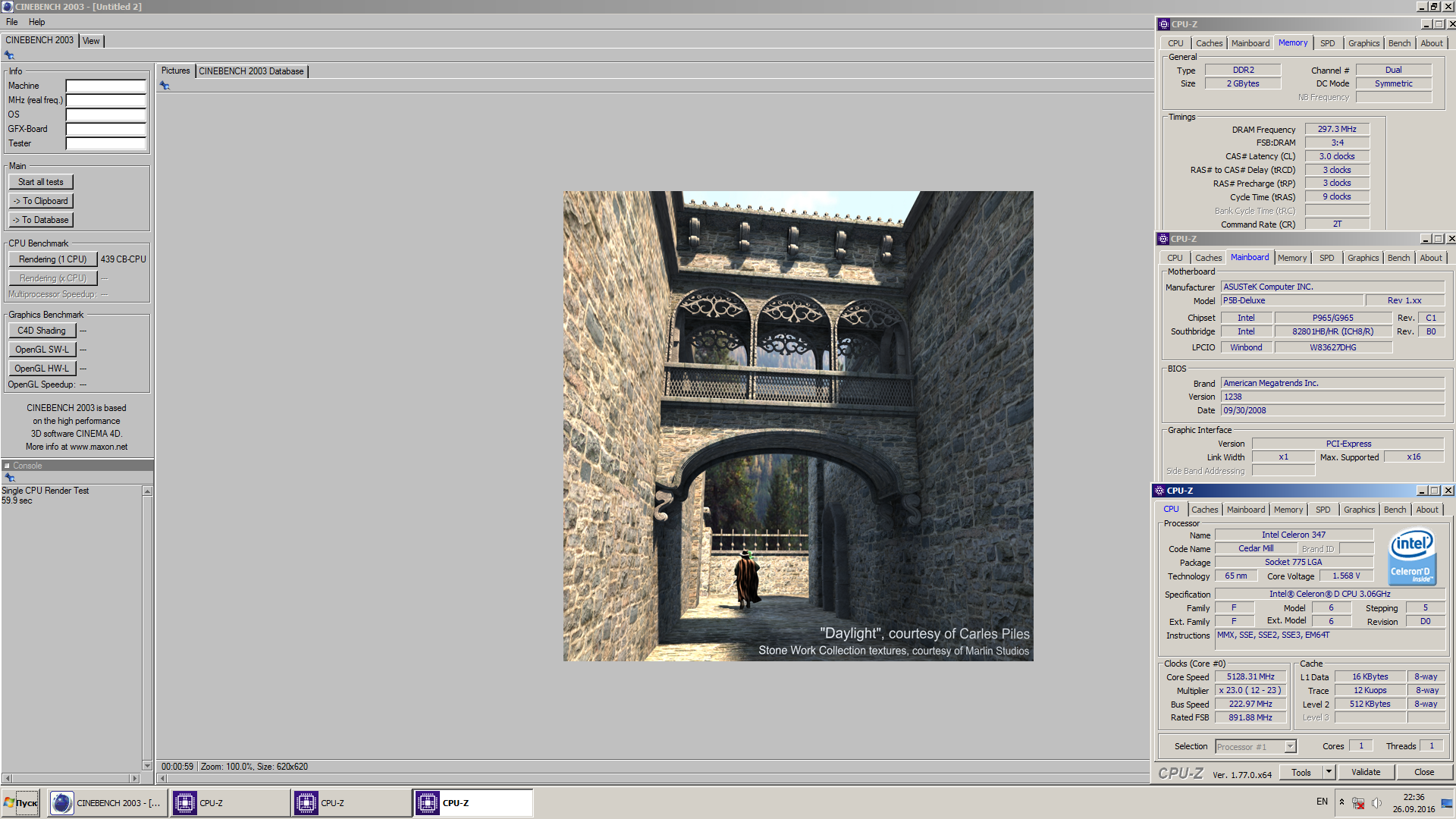The height and width of the screenshot is (819, 1456).
Task: Click left panel horizontal scrollbar right arrow
Action: pos(135,778)
